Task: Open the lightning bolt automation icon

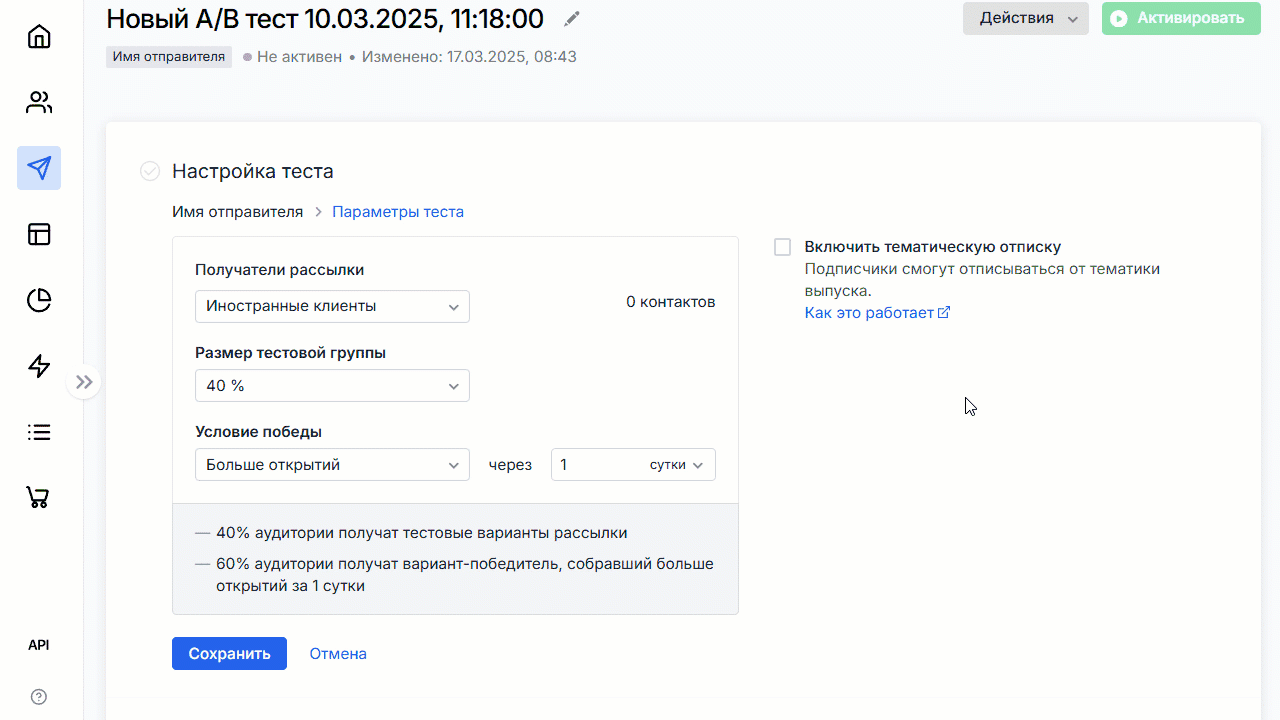Action: click(x=39, y=366)
